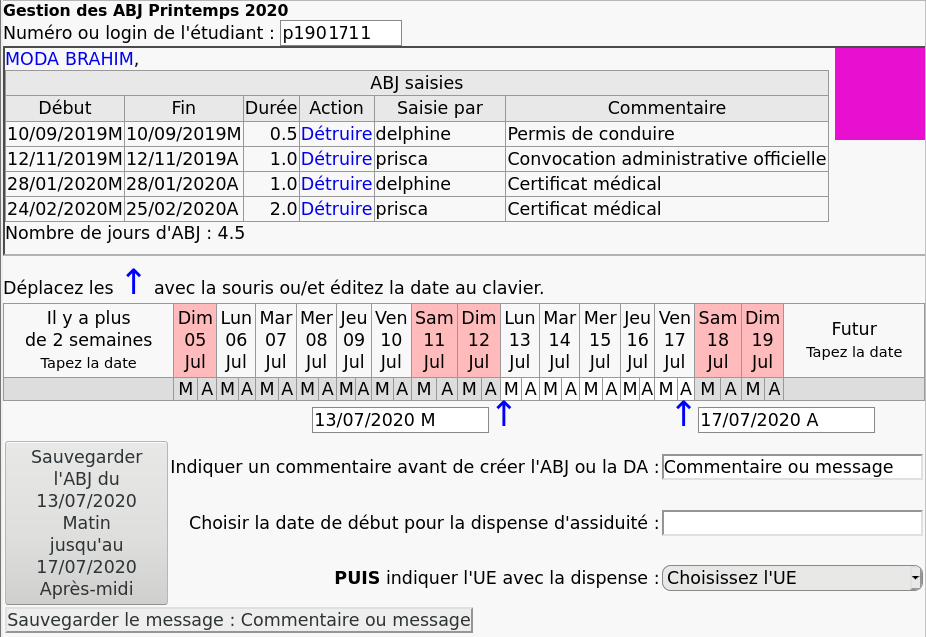The width and height of the screenshot is (926, 637).
Task: Click the start date blue arrow marker
Action: click(x=504, y=414)
